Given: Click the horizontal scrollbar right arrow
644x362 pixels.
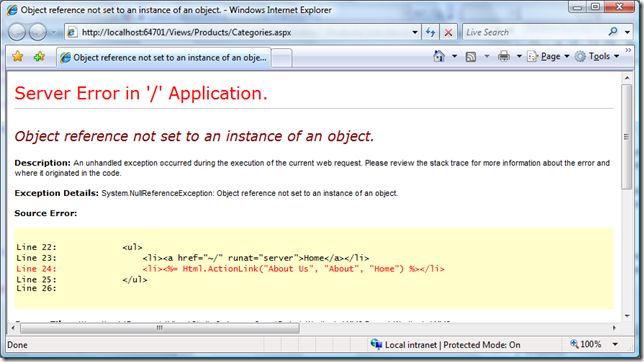Looking at the screenshot, I should pos(614,328).
